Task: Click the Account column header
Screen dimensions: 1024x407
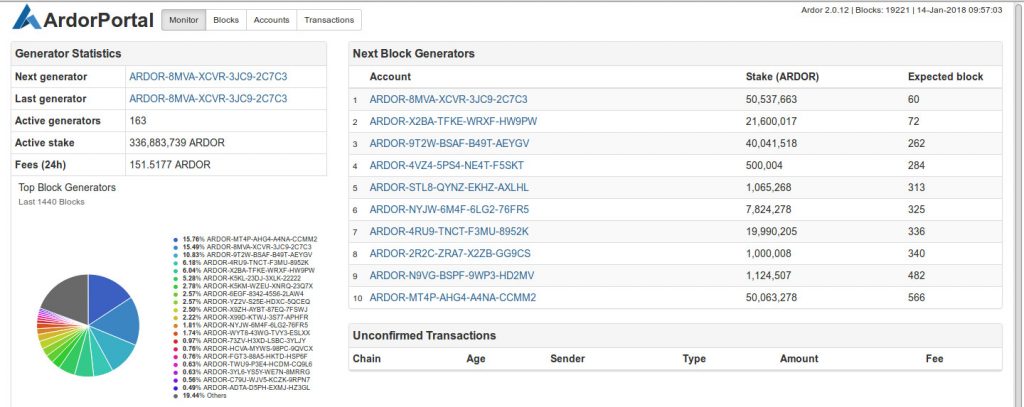Action: tap(390, 76)
